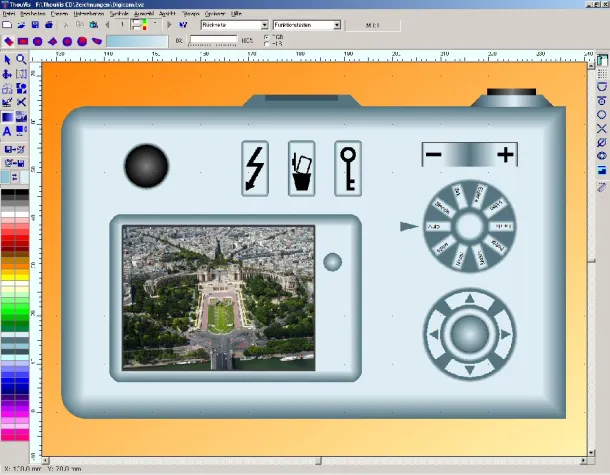Image resolution: width=610 pixels, height=475 pixels.
Task: Select the magnifier zoom tool
Action: click(21, 60)
